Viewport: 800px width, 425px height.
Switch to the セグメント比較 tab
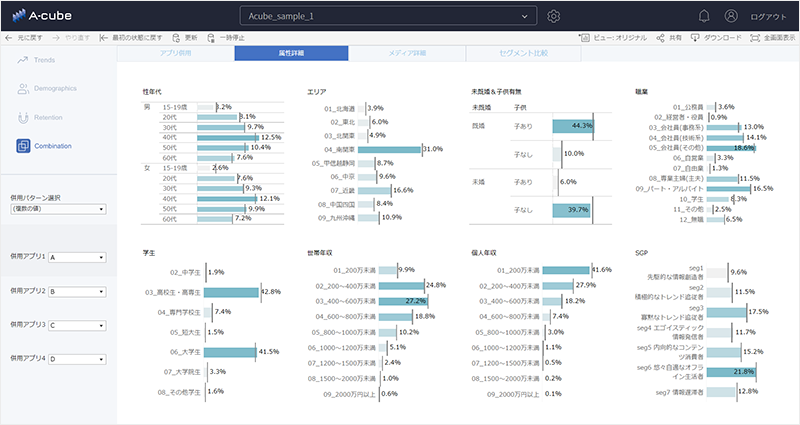[x=523, y=53]
